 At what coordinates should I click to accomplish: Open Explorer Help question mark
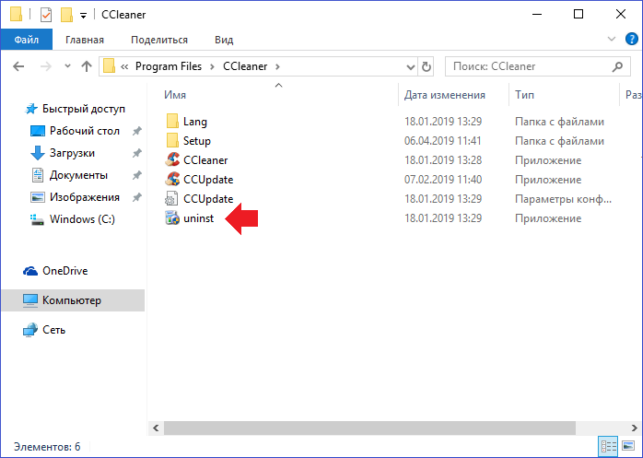[632, 39]
